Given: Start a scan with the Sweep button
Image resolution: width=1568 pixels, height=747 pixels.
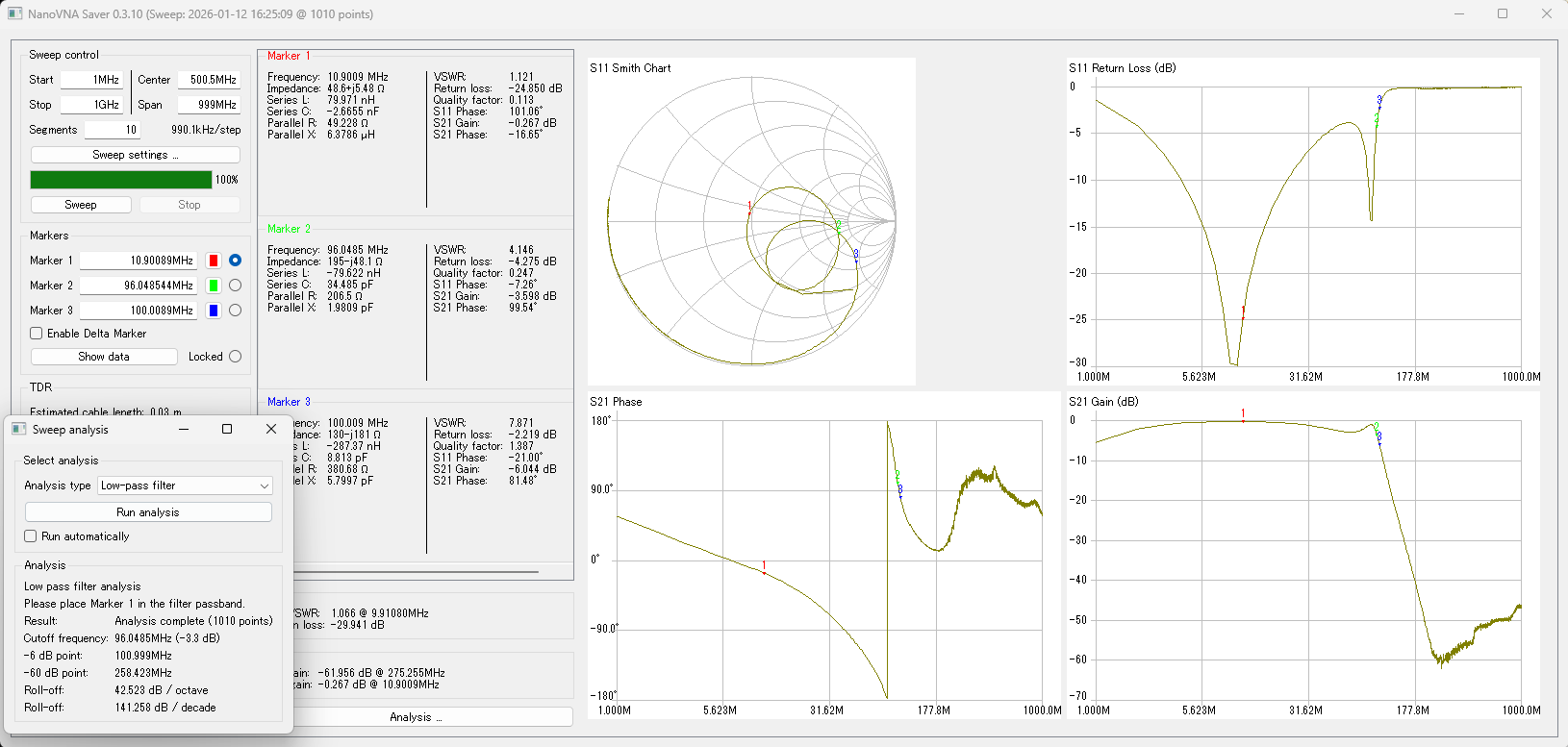Looking at the screenshot, I should [x=81, y=205].
